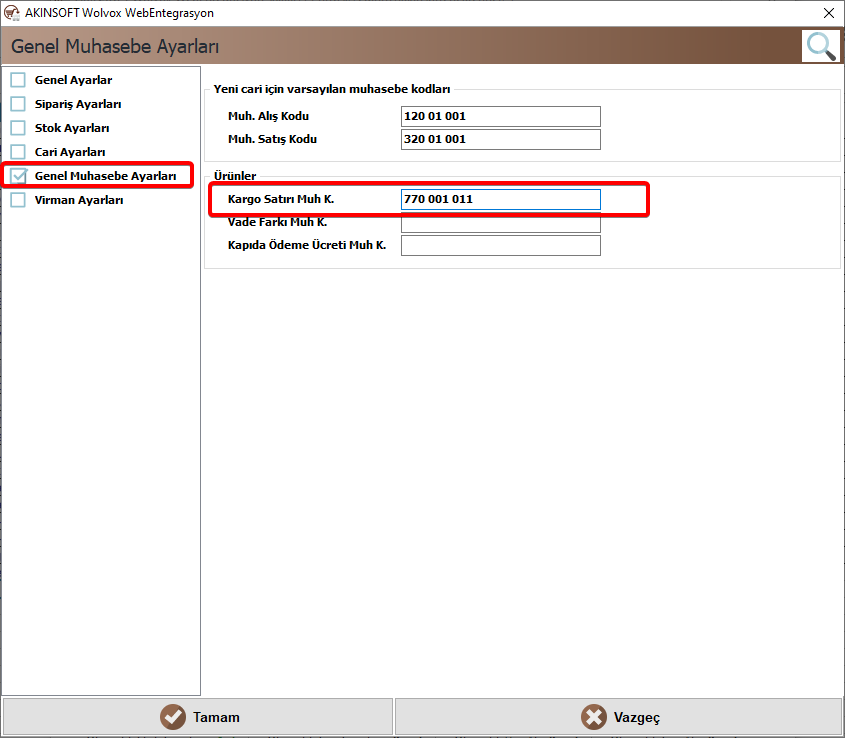Viewport: 845px width, 738px height.
Task: Click the "Vade Farkı Muh K." label
Action: pos(278,222)
